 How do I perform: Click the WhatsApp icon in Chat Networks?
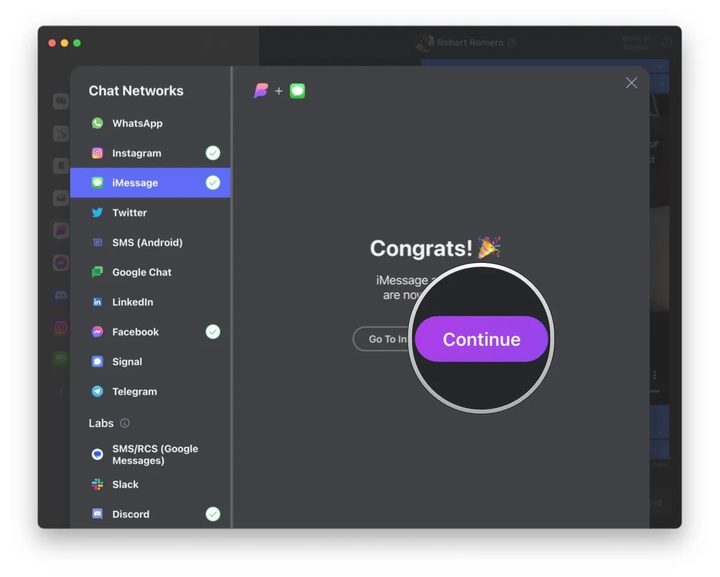pos(97,123)
